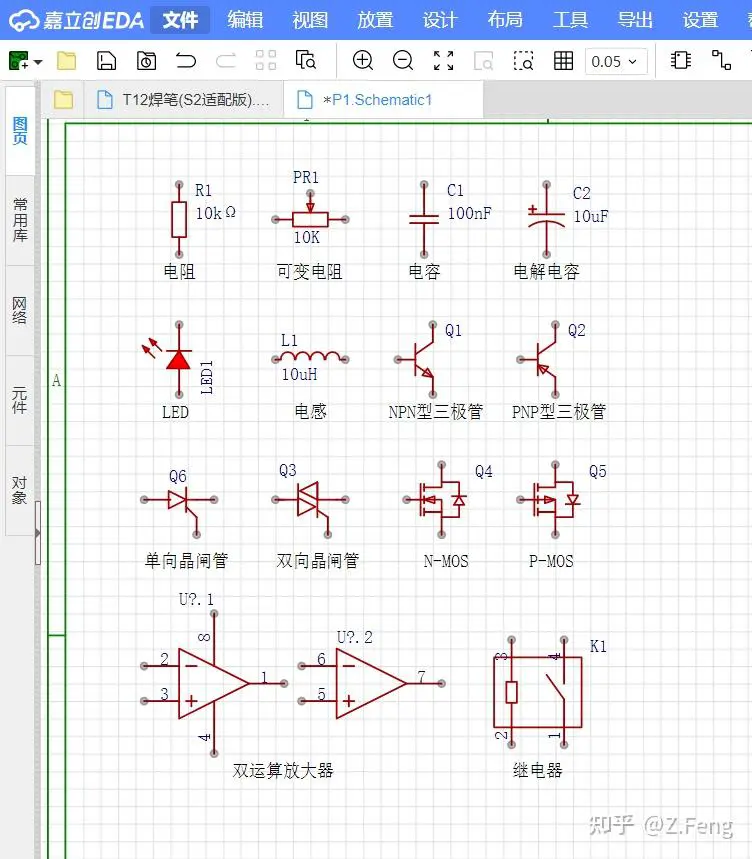Viewport: 752px width, 859px height.
Task: Click the find-and-replace document icon
Action: (306, 61)
